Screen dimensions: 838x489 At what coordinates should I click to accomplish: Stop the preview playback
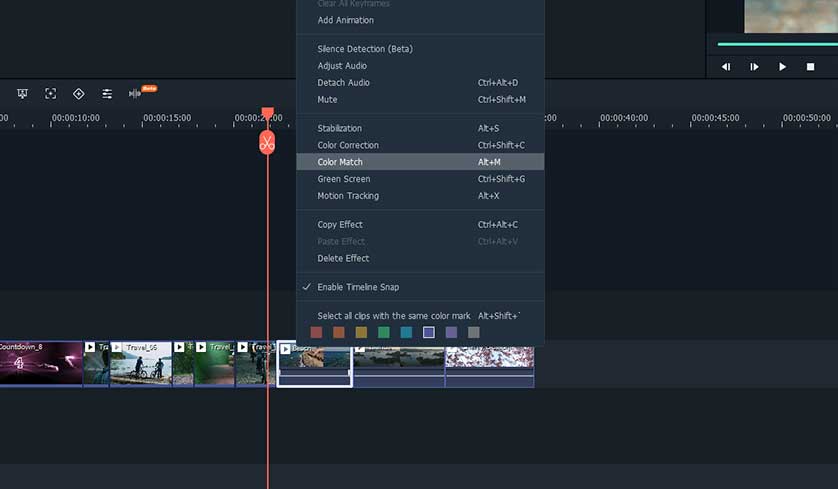(810, 67)
